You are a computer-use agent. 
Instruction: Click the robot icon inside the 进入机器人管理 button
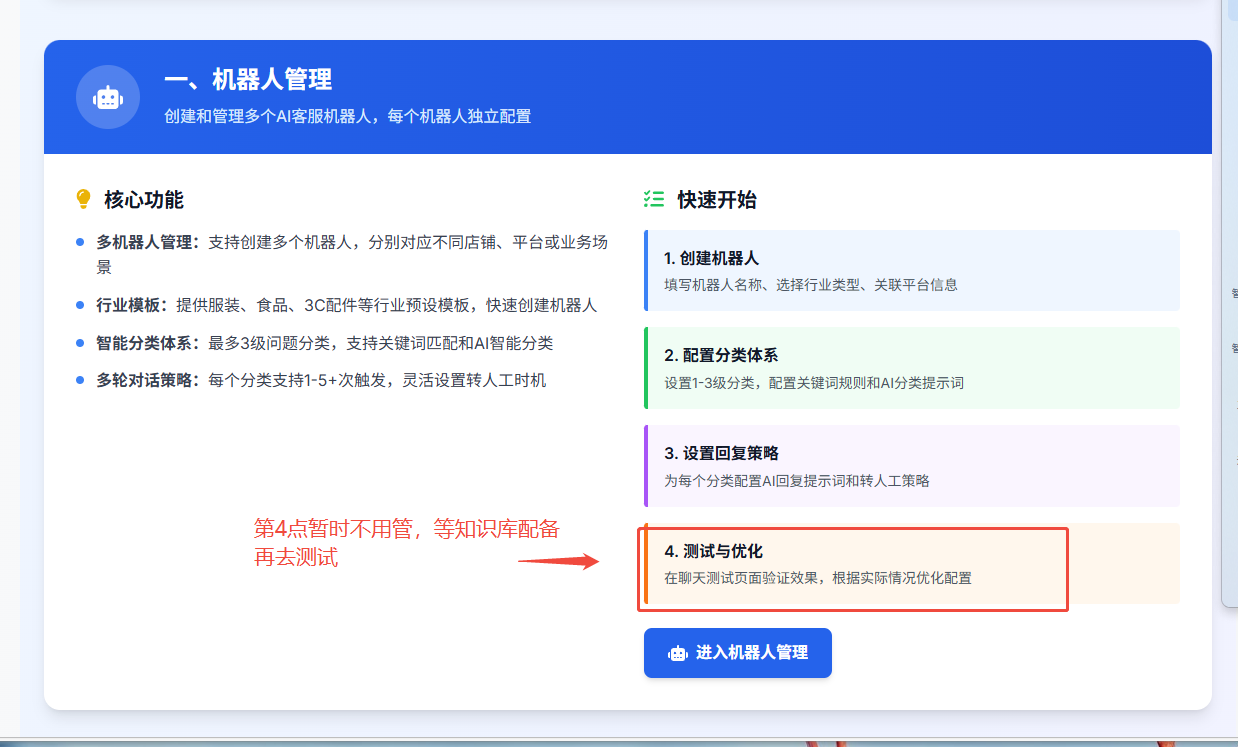tap(678, 653)
